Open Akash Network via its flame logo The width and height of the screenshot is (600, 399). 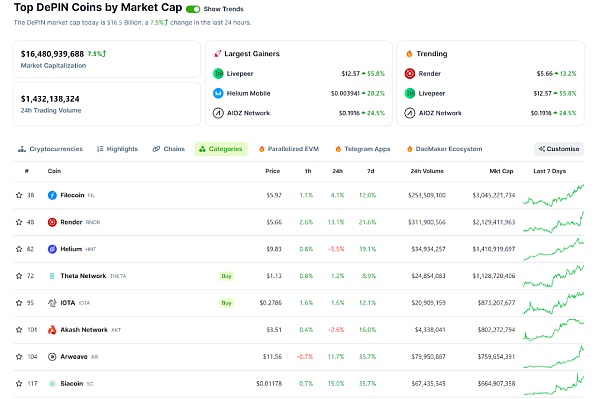tap(52, 330)
